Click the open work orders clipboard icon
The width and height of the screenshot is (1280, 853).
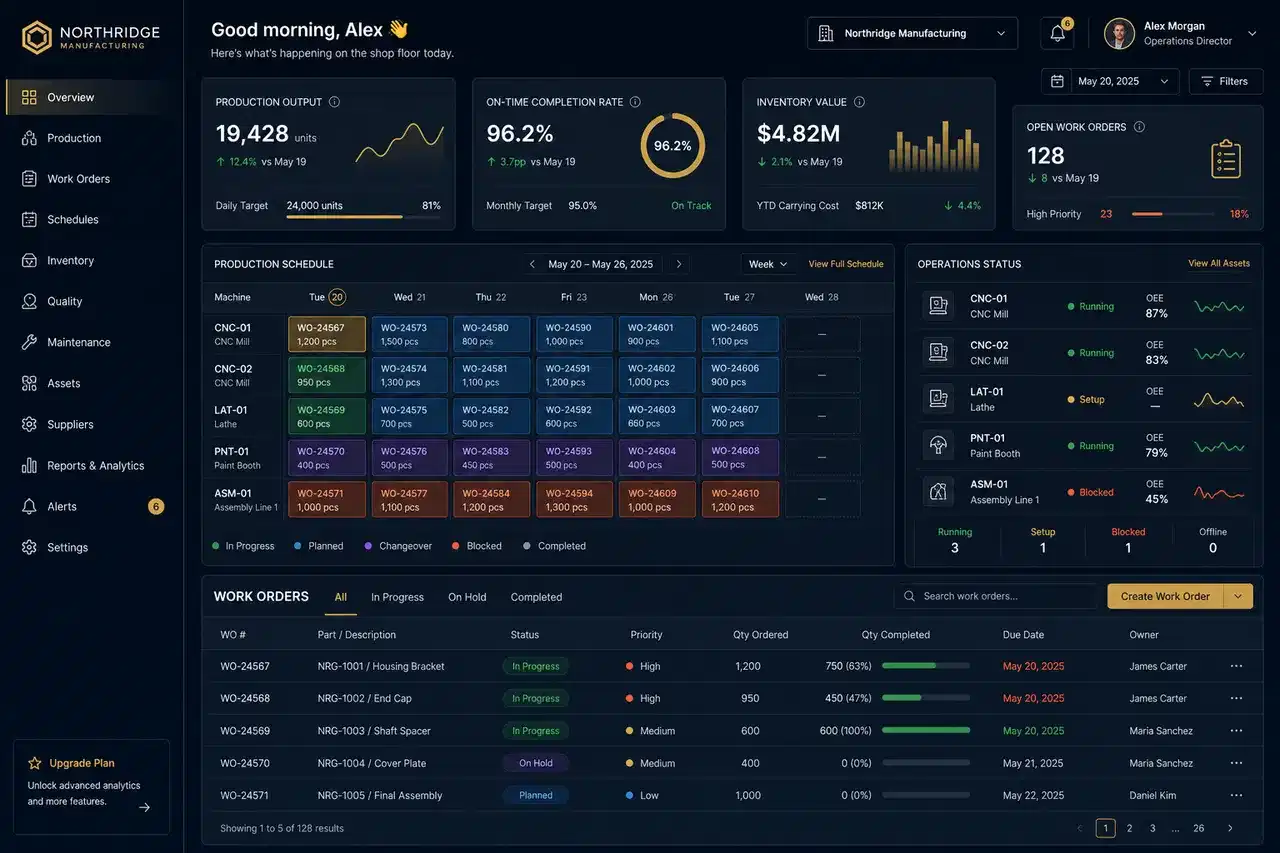coord(1225,159)
